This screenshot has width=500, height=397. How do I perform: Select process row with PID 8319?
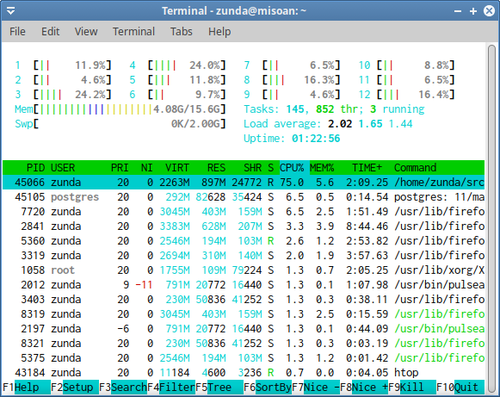(x=244, y=314)
